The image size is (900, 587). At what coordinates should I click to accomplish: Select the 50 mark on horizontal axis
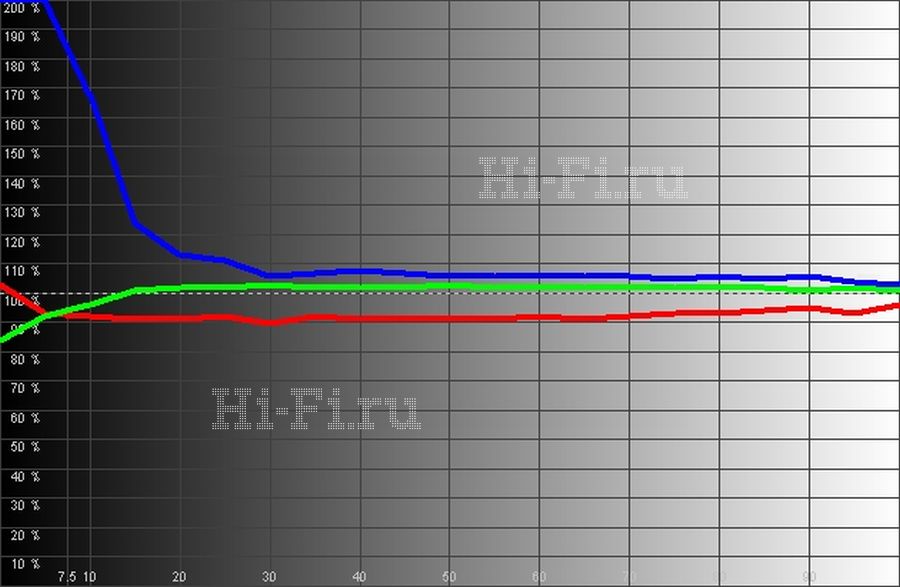(449, 577)
